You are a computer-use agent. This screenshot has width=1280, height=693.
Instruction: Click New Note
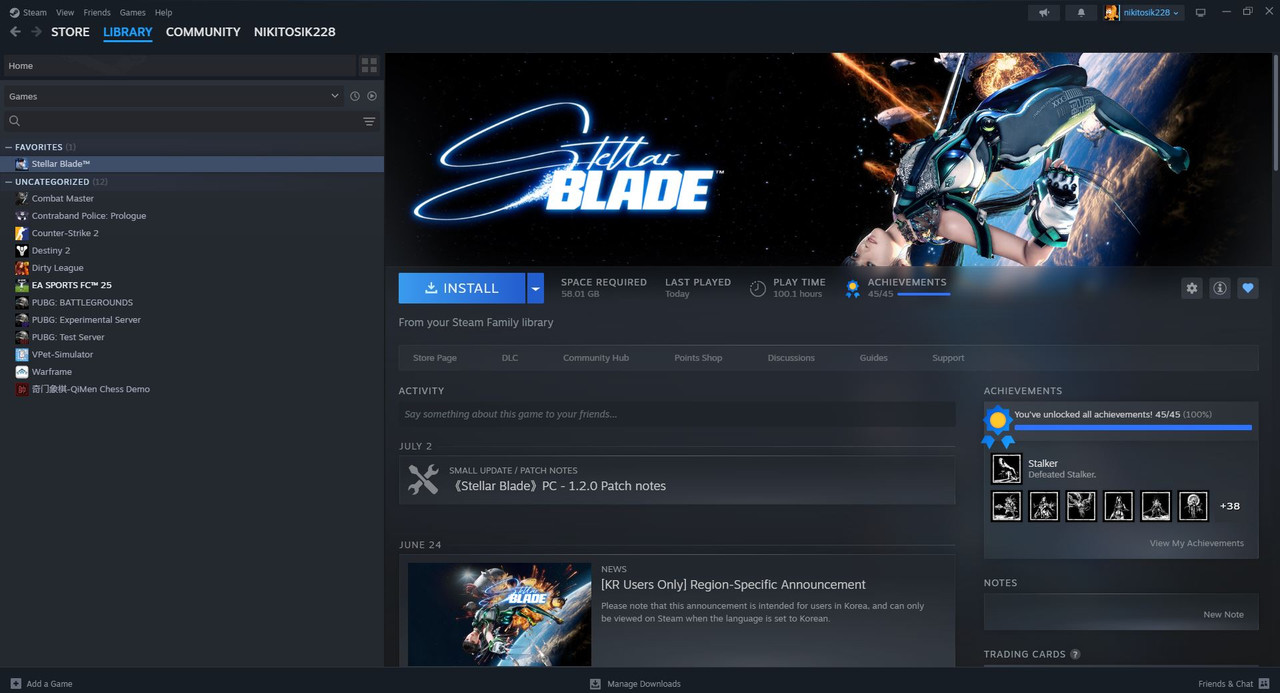pos(1223,615)
